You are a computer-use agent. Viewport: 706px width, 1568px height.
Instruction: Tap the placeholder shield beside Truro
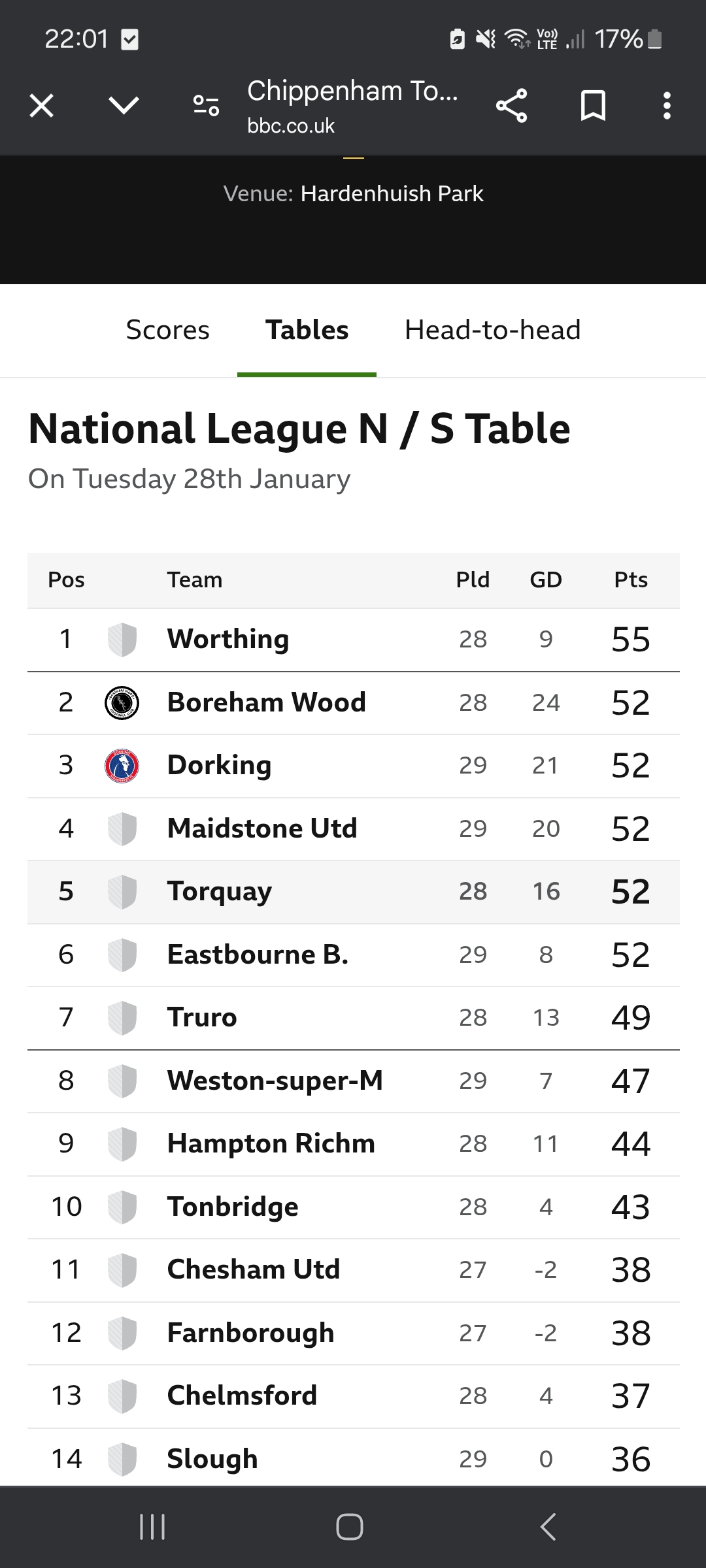[x=122, y=1018]
